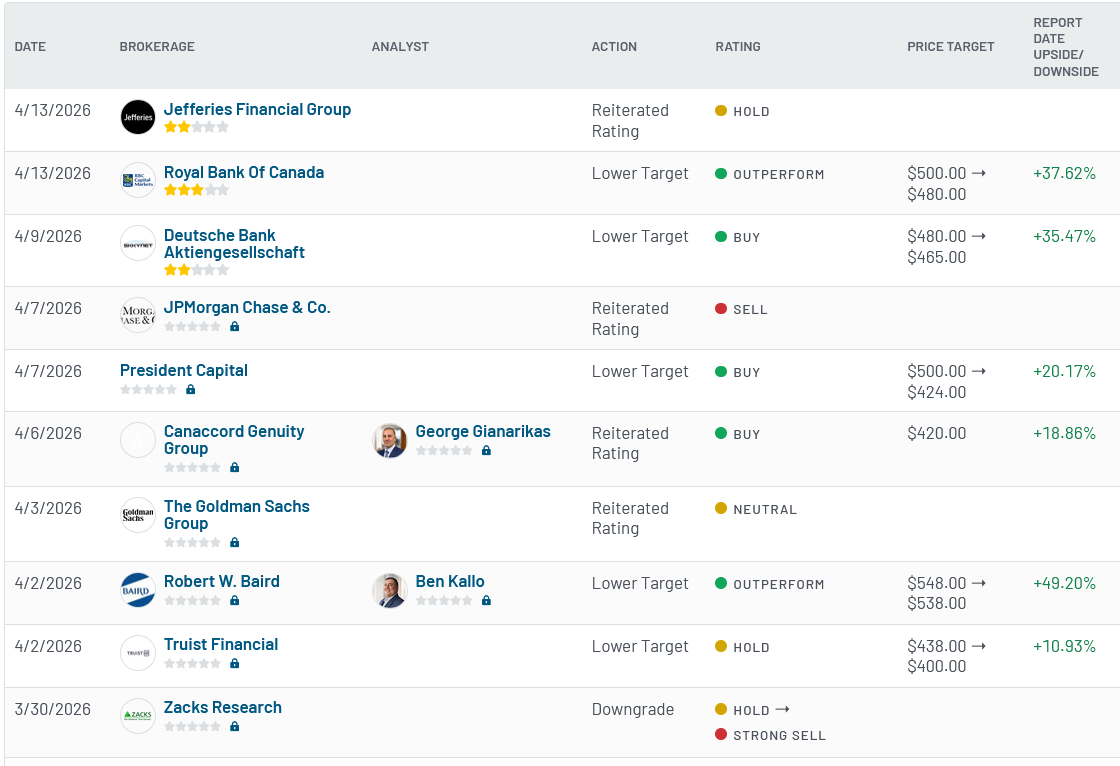Click the lock icon under JPMorgan Chase & Co.
The height and width of the screenshot is (766, 1120).
point(234,327)
